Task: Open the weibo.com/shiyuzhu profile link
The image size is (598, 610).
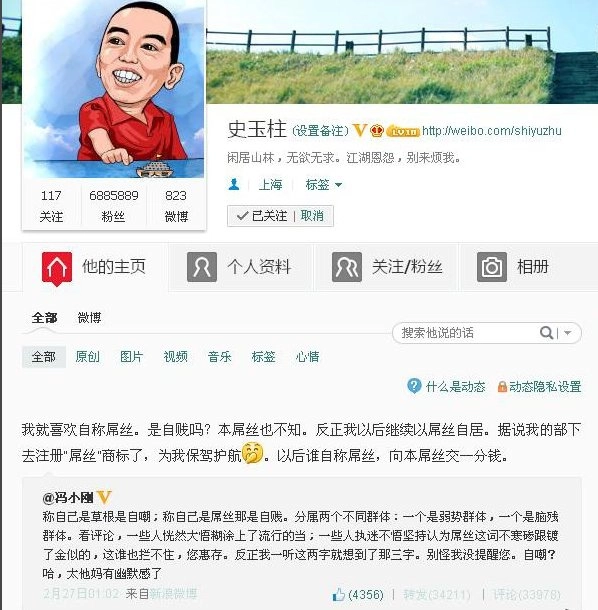Action: pos(492,131)
